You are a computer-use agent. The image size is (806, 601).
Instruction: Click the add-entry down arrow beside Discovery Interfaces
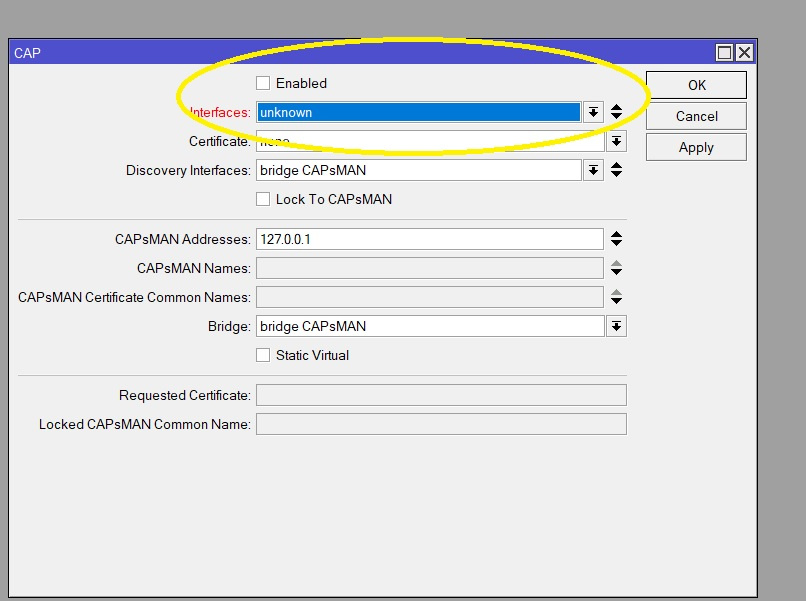(616, 175)
